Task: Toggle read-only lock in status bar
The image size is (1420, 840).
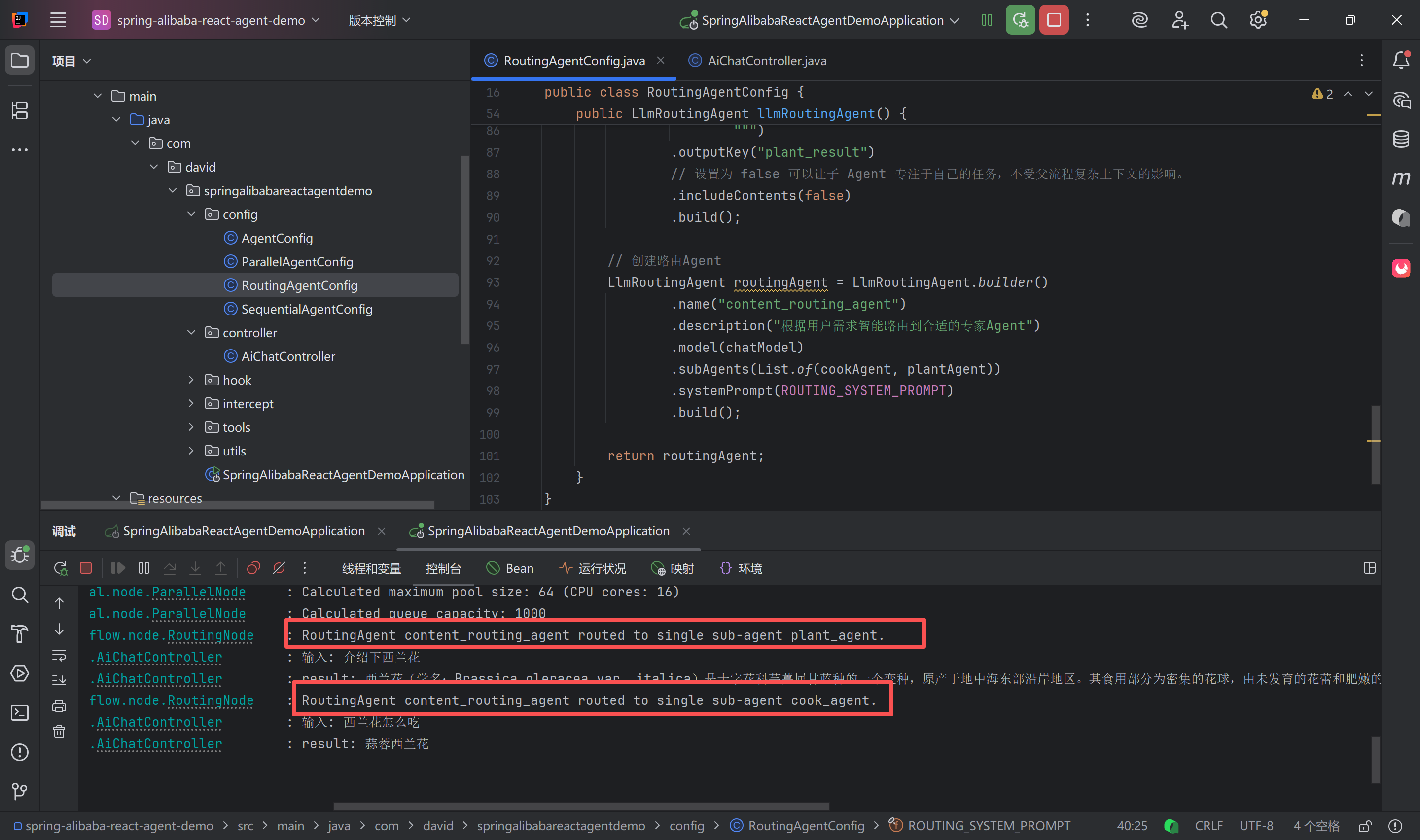Action: (x=1365, y=826)
